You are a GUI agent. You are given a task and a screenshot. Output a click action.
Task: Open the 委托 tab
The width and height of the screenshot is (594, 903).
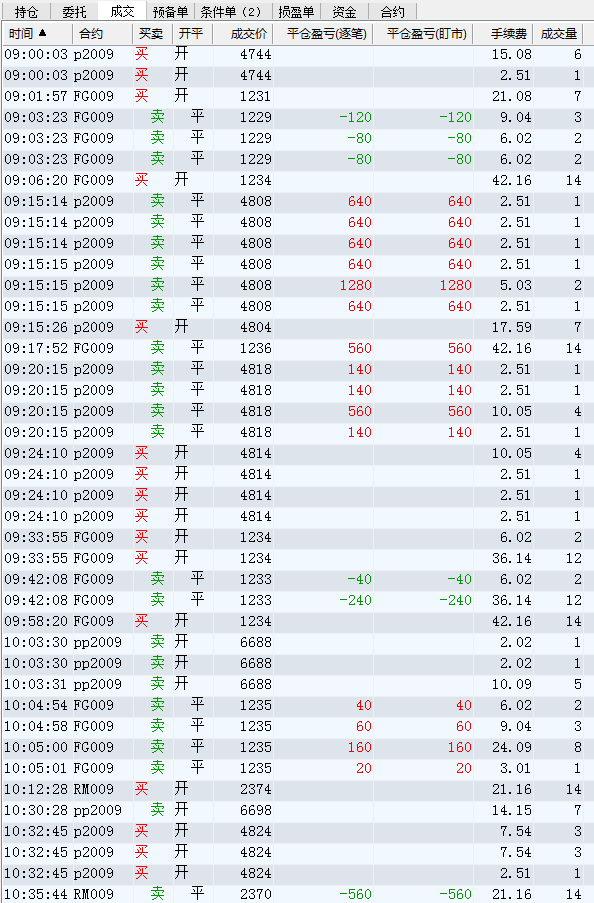[74, 12]
